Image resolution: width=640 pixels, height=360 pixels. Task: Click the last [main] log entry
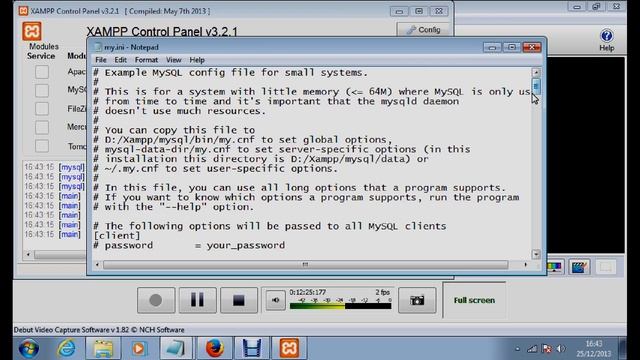click(x=70, y=234)
